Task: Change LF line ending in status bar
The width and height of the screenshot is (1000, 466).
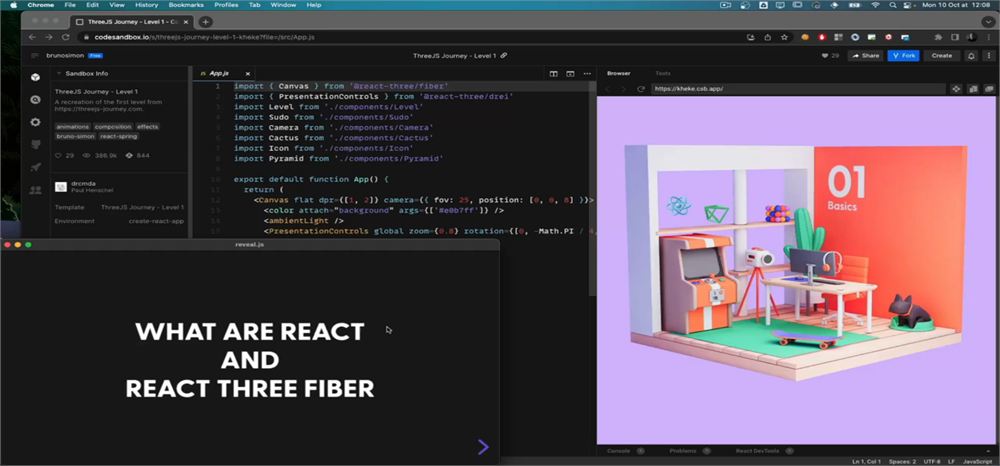Action: 952,462
